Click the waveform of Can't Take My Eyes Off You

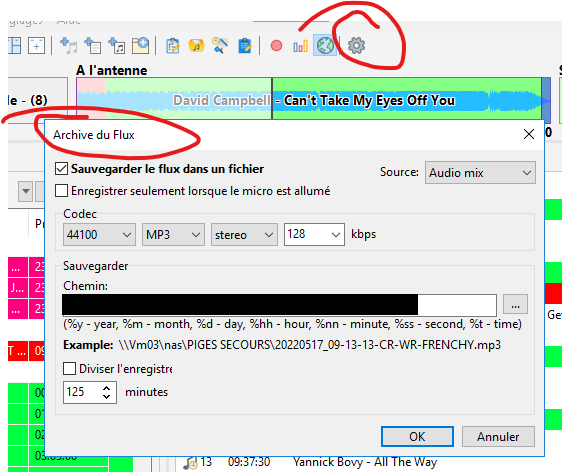point(407,99)
